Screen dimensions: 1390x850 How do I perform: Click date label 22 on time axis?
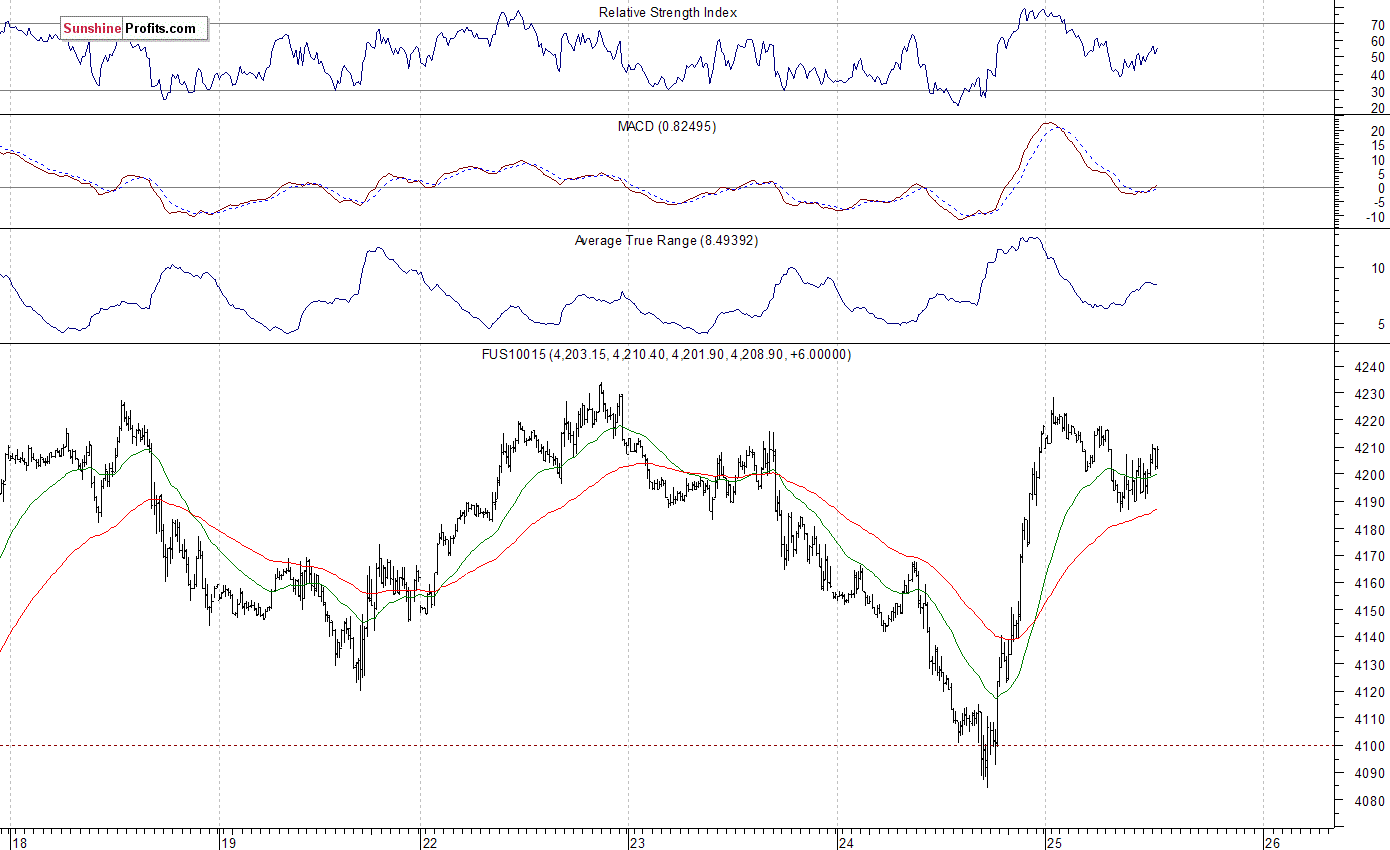click(430, 842)
